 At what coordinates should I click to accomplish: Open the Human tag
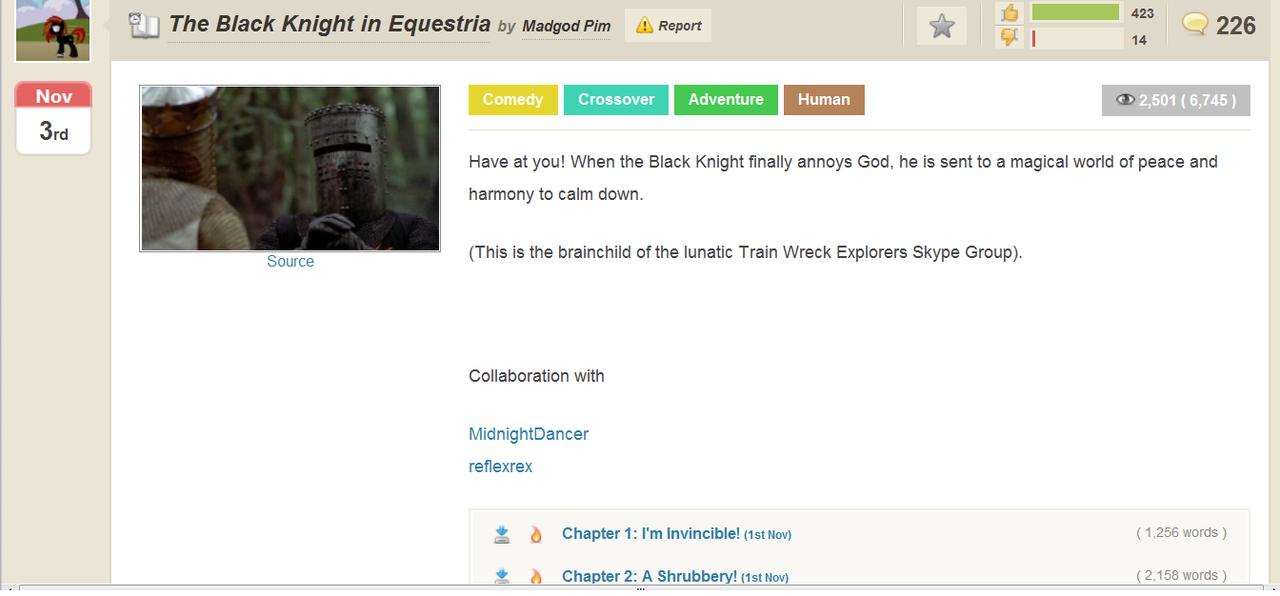[824, 100]
